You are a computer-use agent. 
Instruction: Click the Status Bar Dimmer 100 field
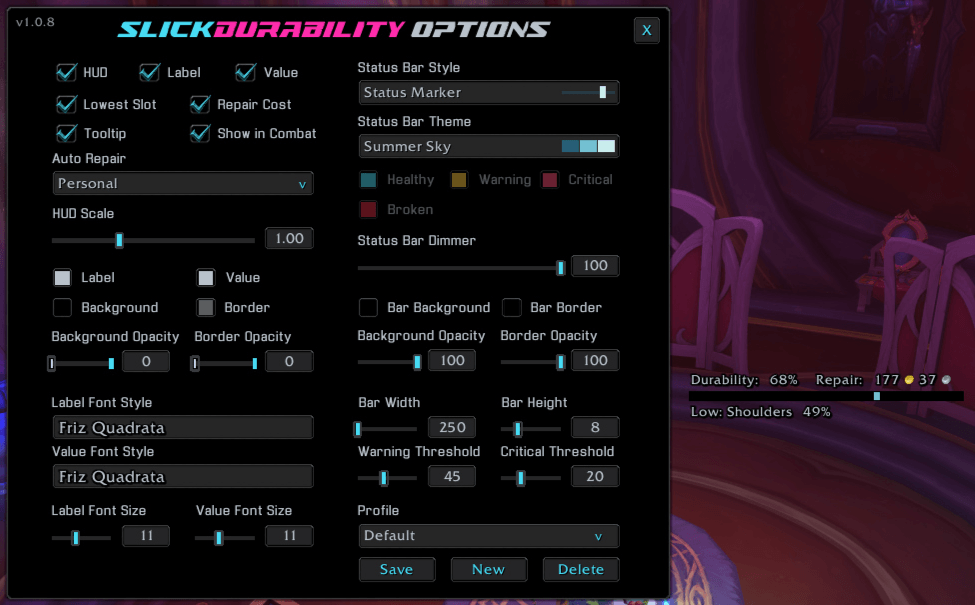click(595, 266)
